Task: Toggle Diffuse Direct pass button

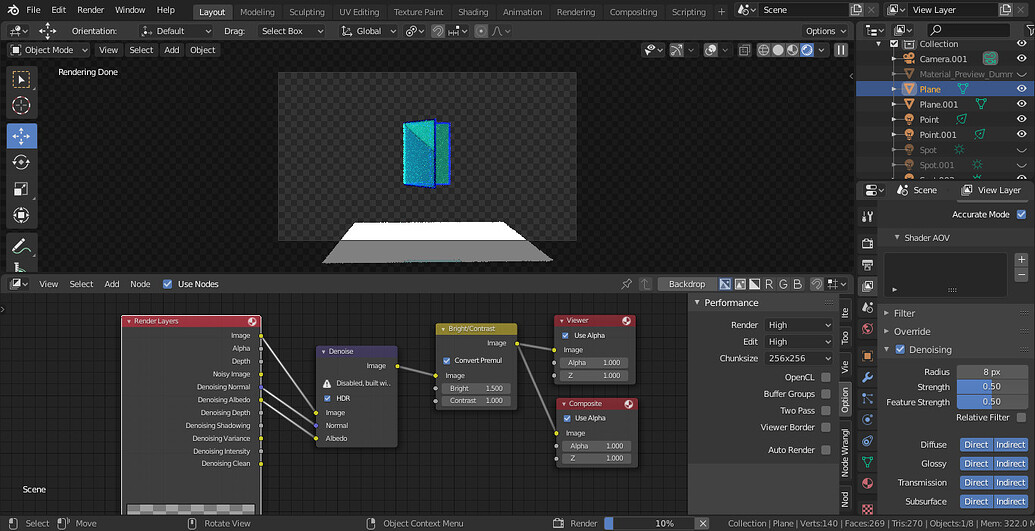Action: [976, 445]
